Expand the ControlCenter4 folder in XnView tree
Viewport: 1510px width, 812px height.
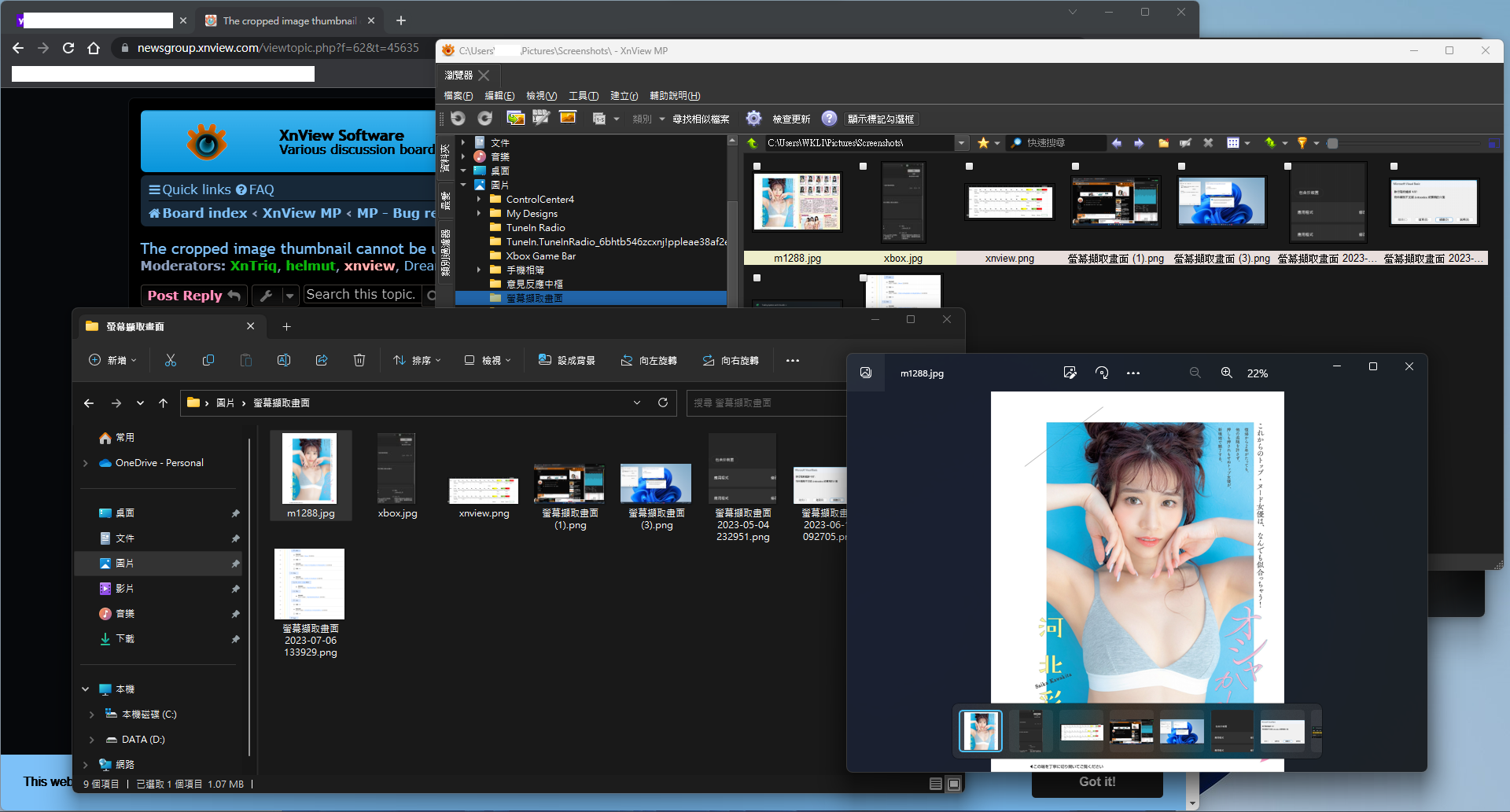click(478, 200)
